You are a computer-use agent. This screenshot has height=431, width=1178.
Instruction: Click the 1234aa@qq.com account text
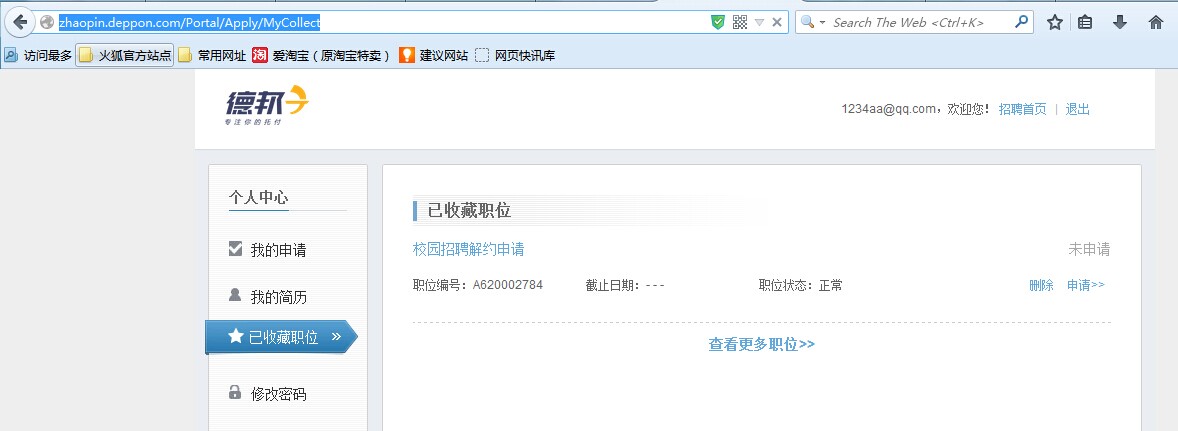pyautogui.click(x=888, y=109)
